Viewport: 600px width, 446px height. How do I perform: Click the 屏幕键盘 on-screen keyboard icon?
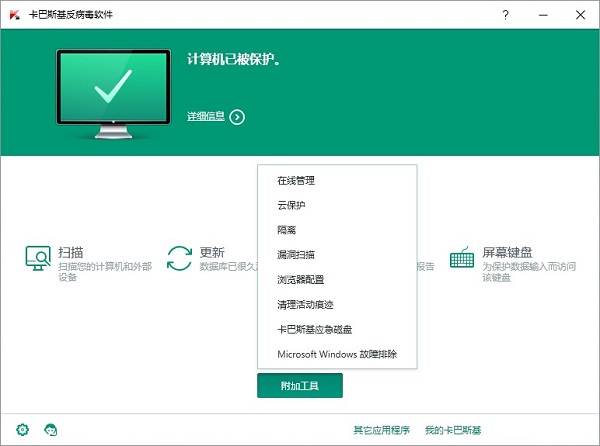[x=462, y=257]
